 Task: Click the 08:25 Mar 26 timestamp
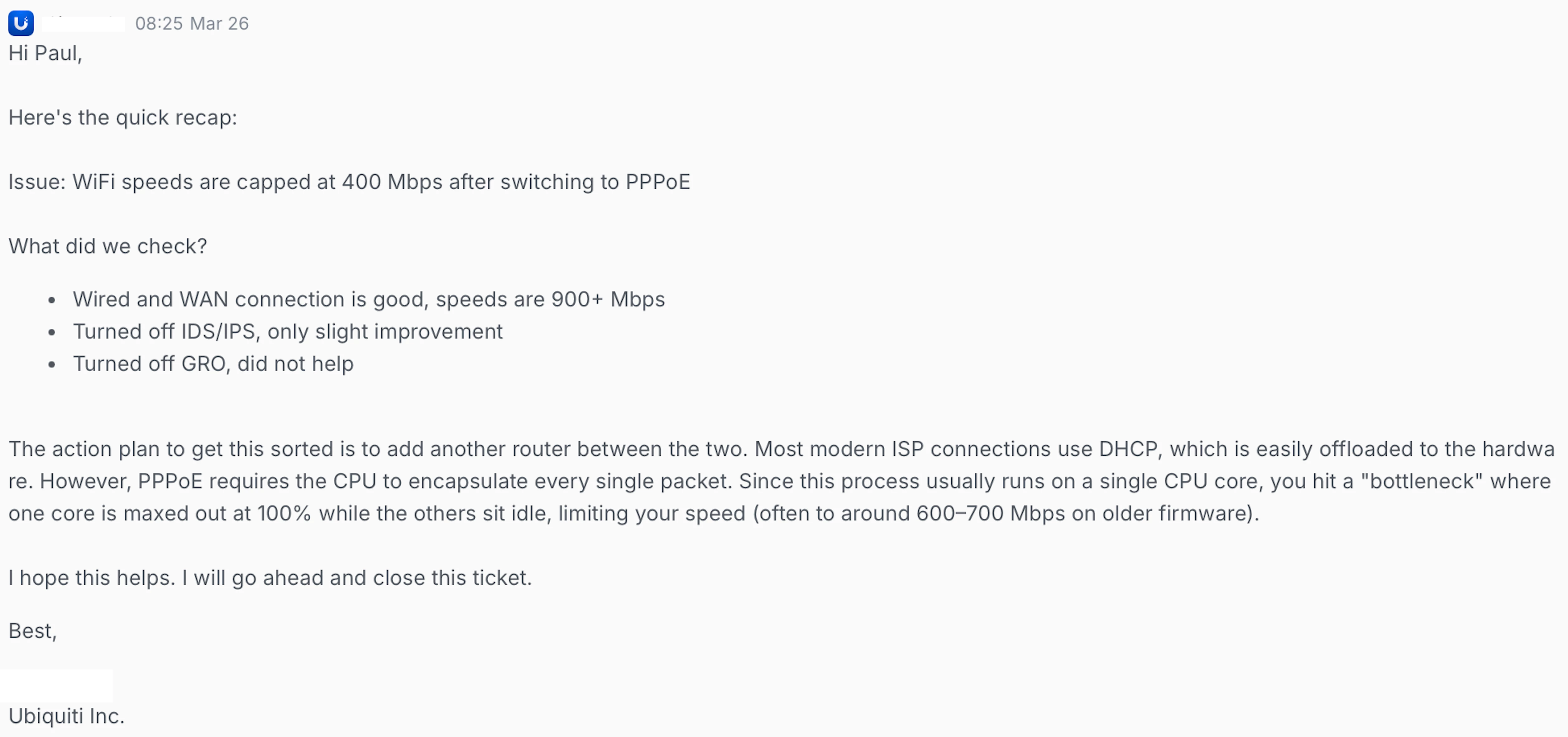pyautogui.click(x=192, y=24)
